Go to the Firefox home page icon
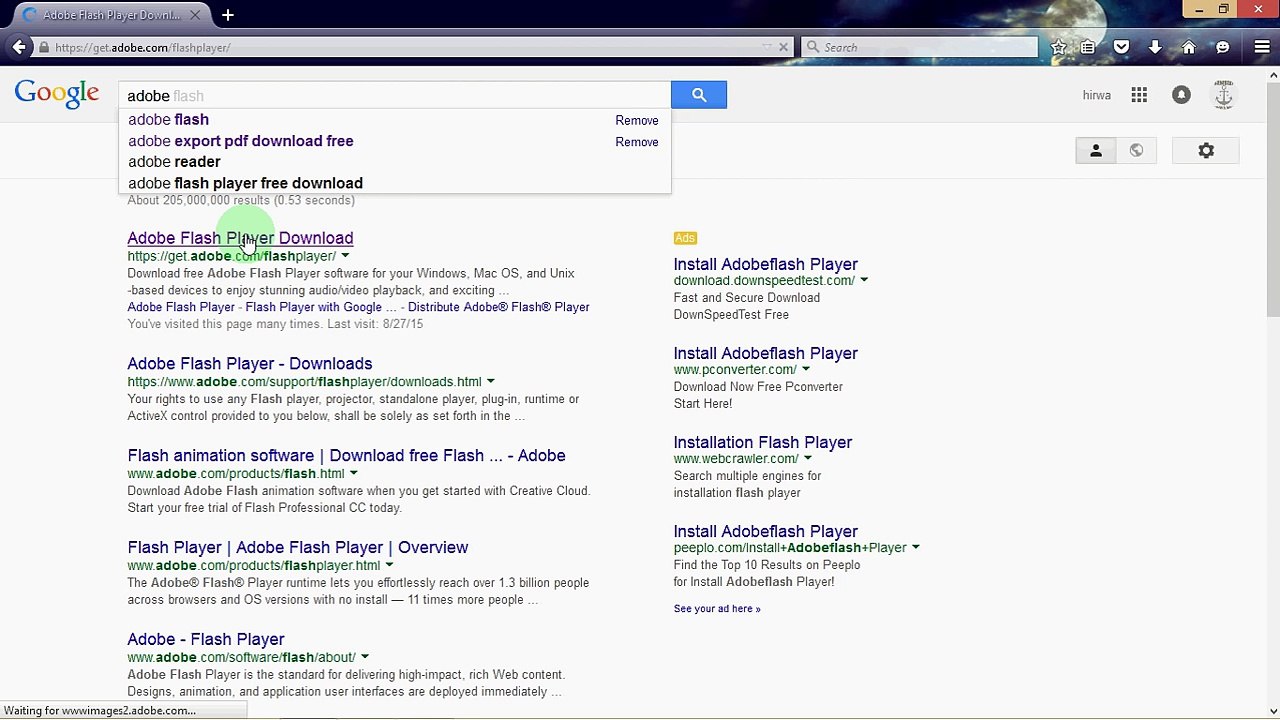Image resolution: width=1280 pixels, height=720 pixels. (1189, 47)
